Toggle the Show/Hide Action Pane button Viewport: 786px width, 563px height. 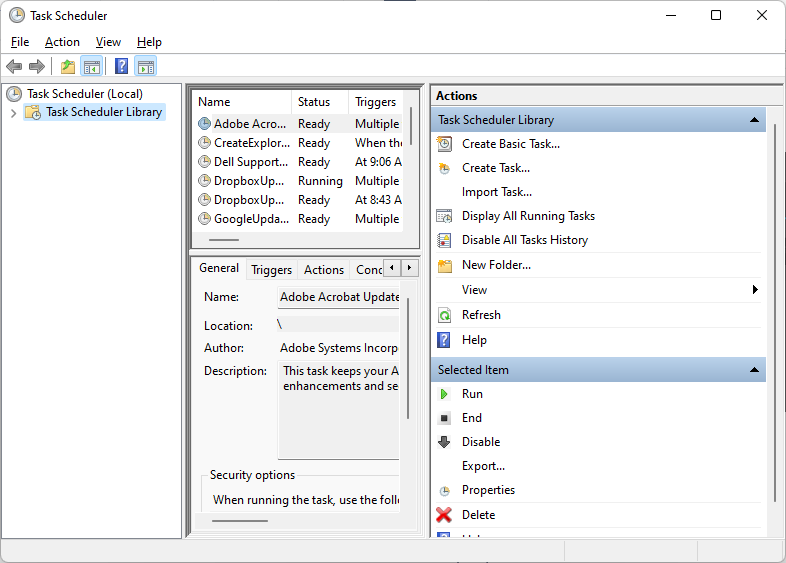pyautogui.click(x=146, y=67)
